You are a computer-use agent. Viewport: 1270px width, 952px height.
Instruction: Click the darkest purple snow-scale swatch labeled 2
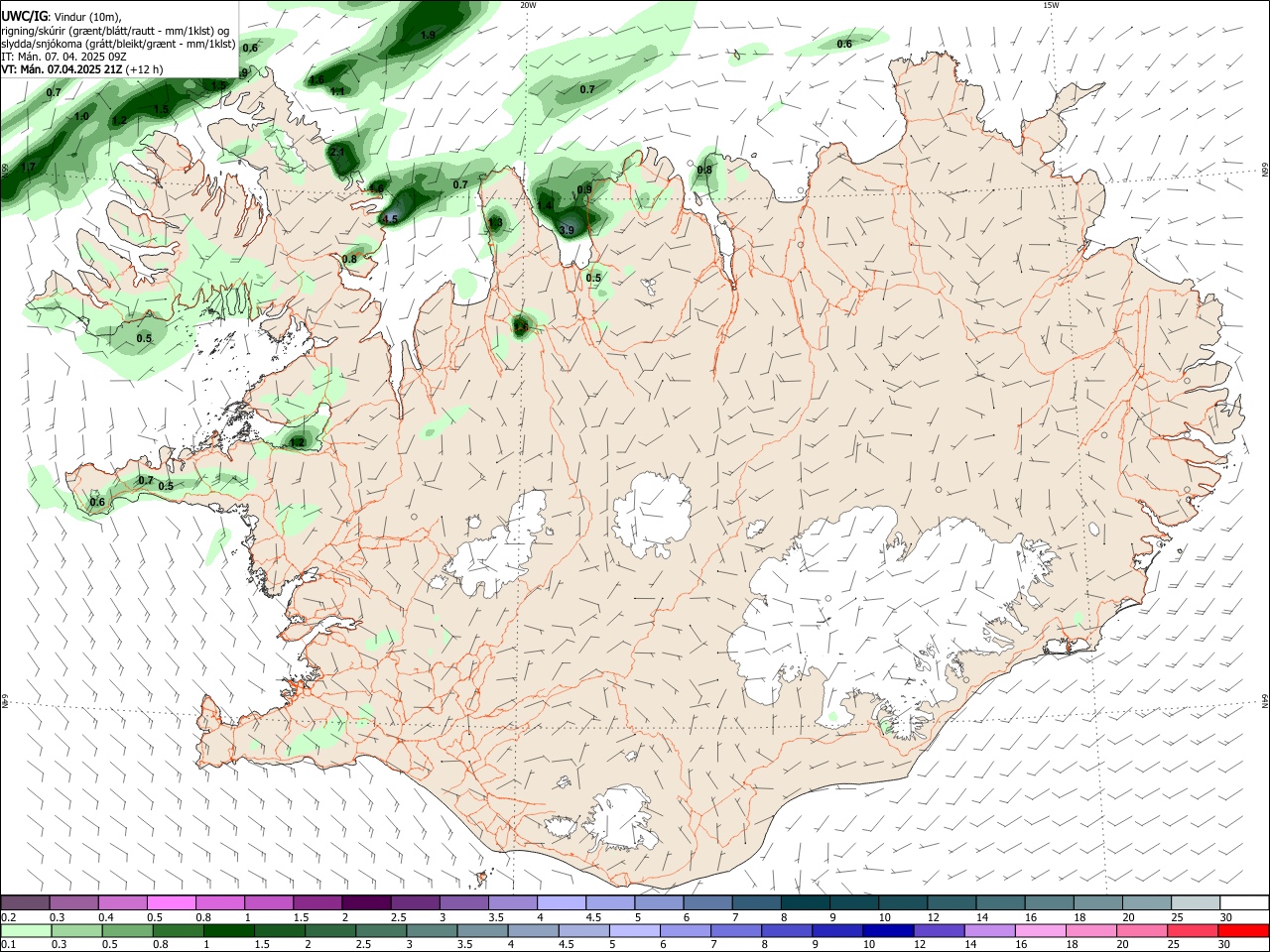365,903
